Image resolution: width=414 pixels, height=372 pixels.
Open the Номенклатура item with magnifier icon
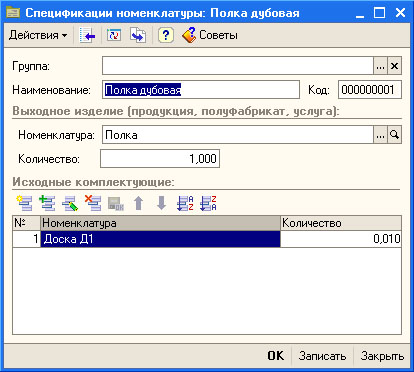tap(394, 135)
